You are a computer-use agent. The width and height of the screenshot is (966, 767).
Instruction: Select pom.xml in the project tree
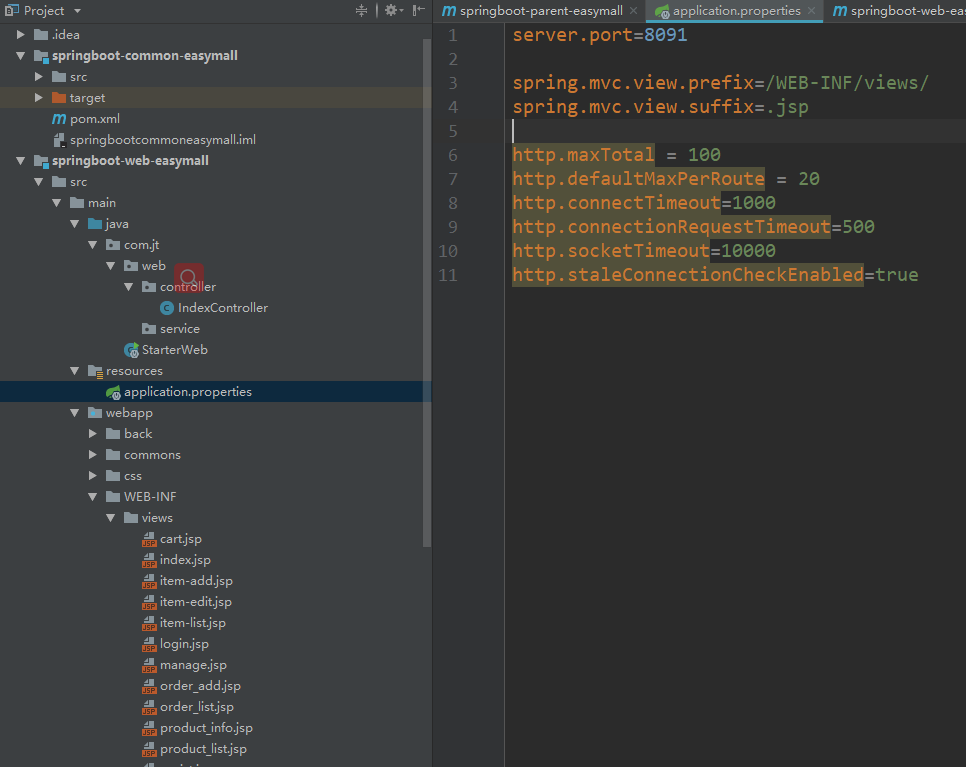(95, 118)
